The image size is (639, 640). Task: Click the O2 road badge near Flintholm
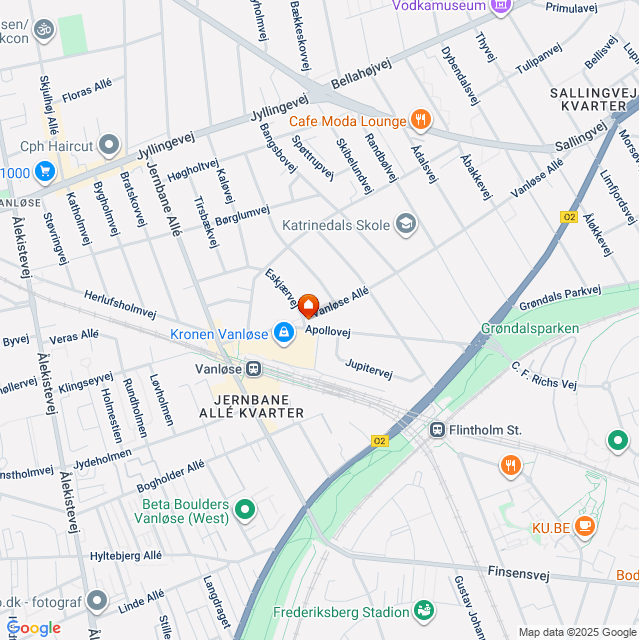click(x=379, y=441)
